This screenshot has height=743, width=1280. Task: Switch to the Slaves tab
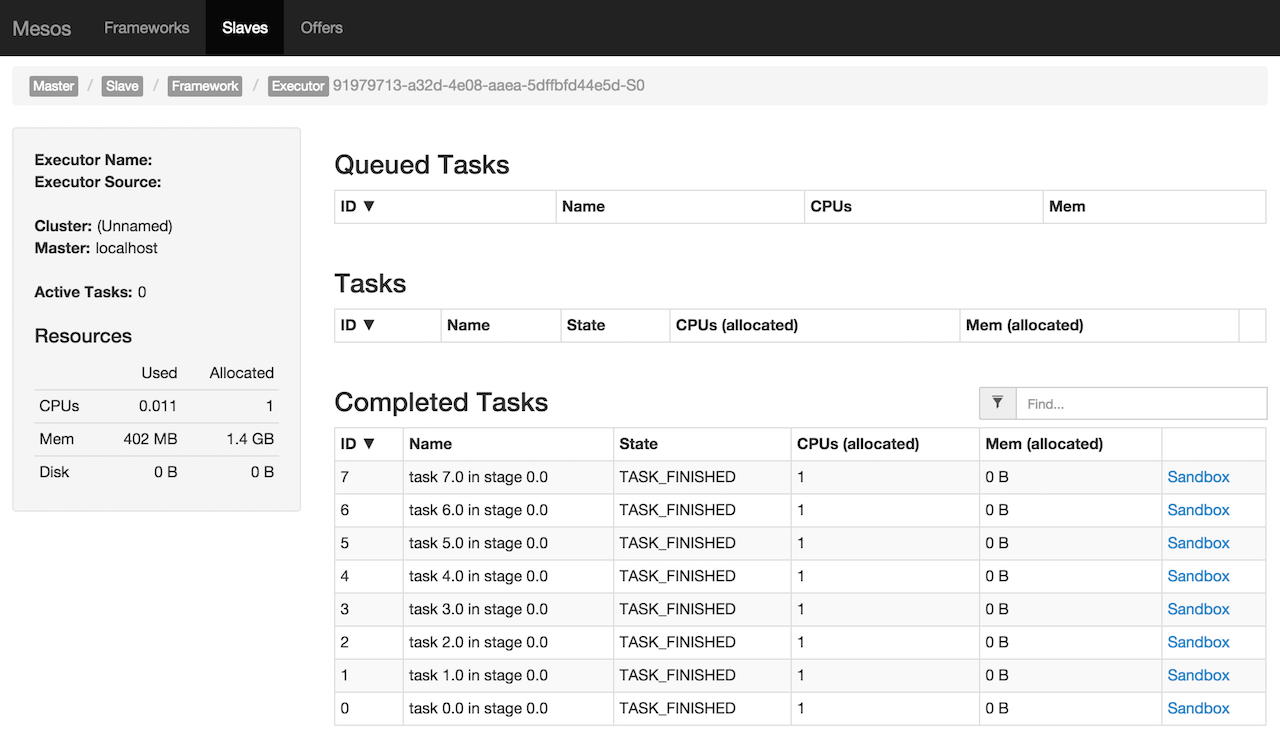pos(245,28)
